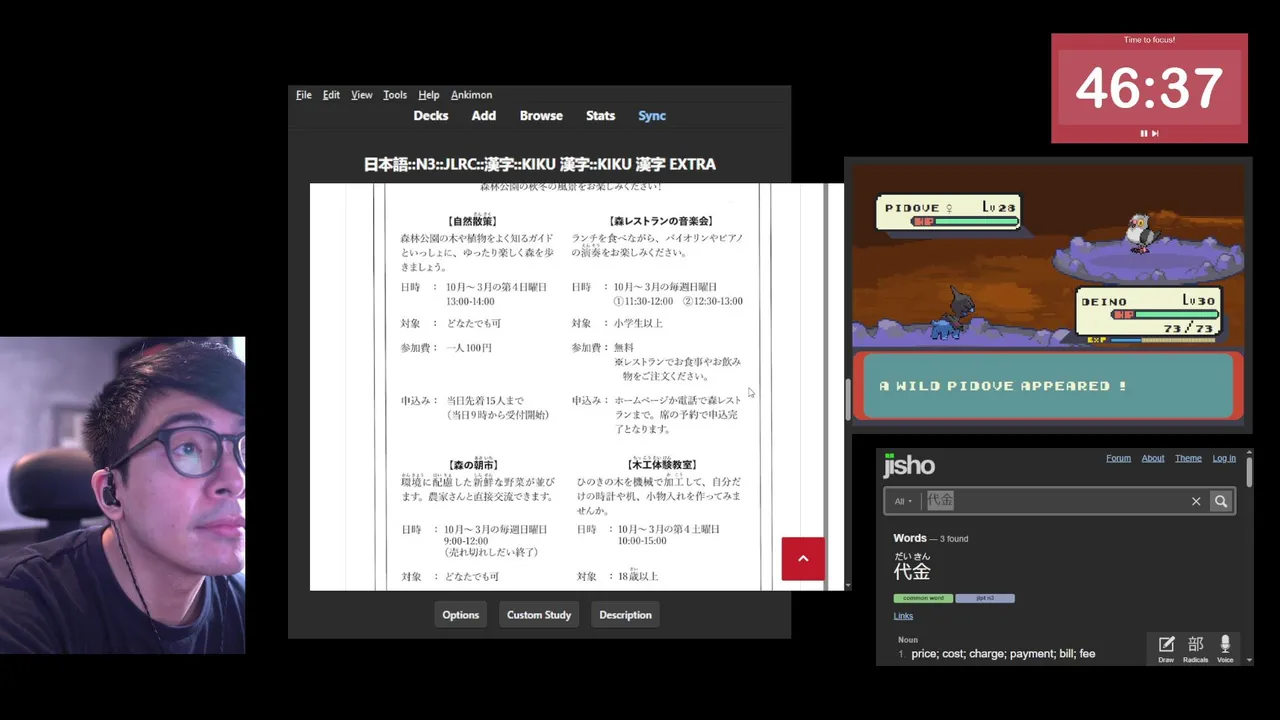Click the Options button in Anki

coord(461,615)
